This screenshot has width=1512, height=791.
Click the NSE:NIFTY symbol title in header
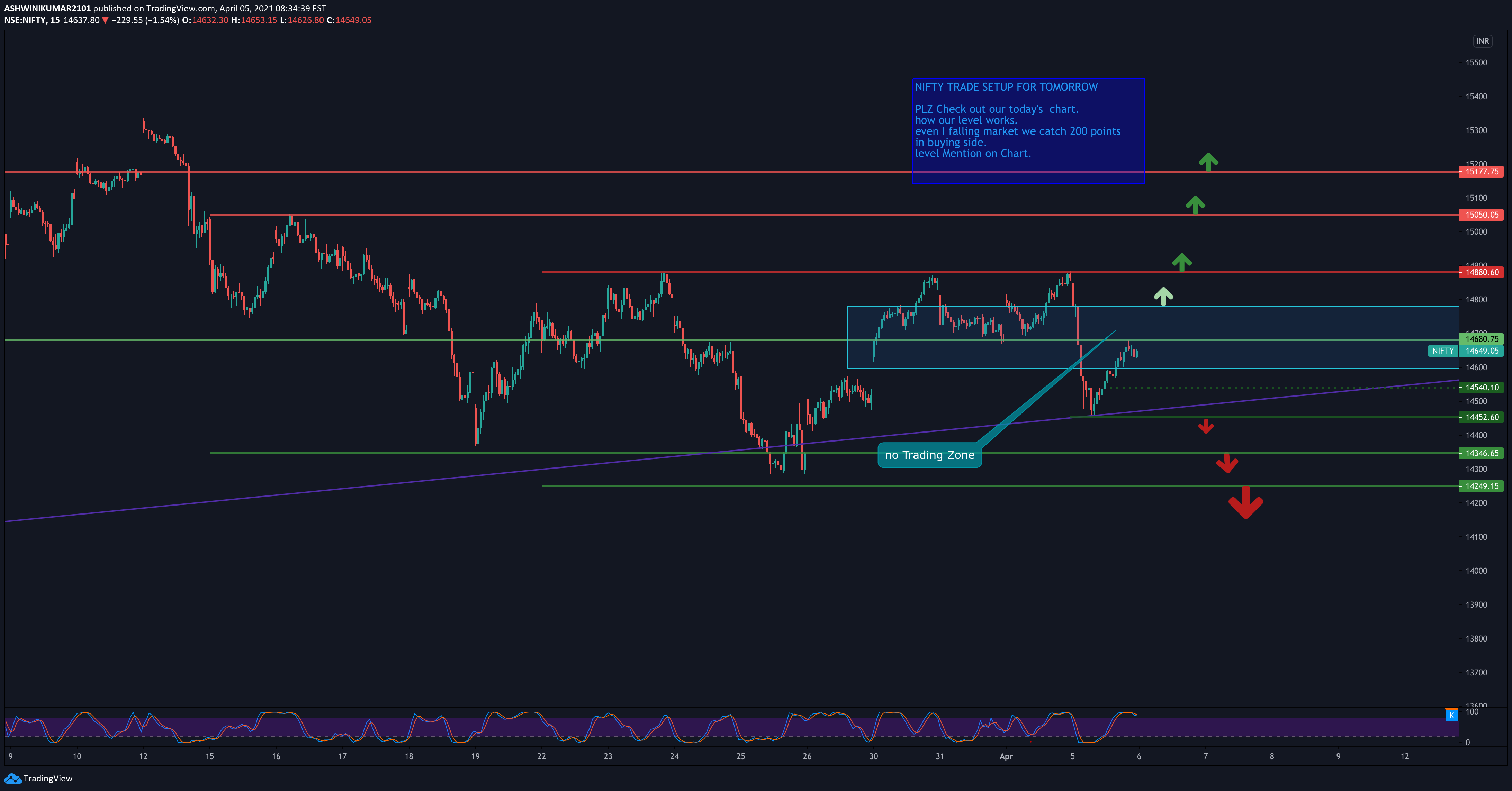point(25,20)
